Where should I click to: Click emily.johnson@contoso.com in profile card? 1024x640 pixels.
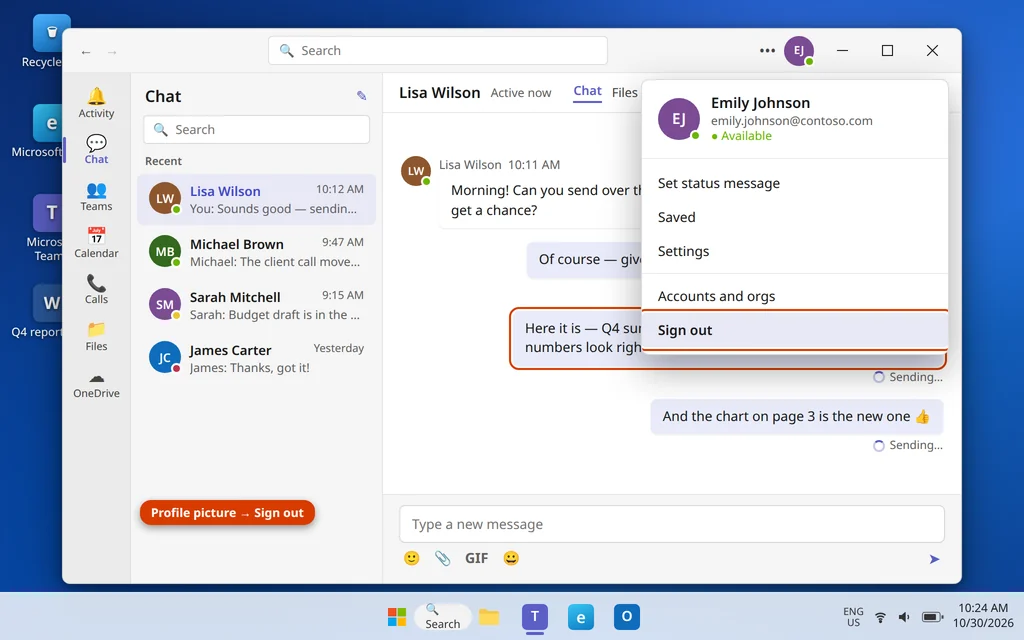[792, 120]
